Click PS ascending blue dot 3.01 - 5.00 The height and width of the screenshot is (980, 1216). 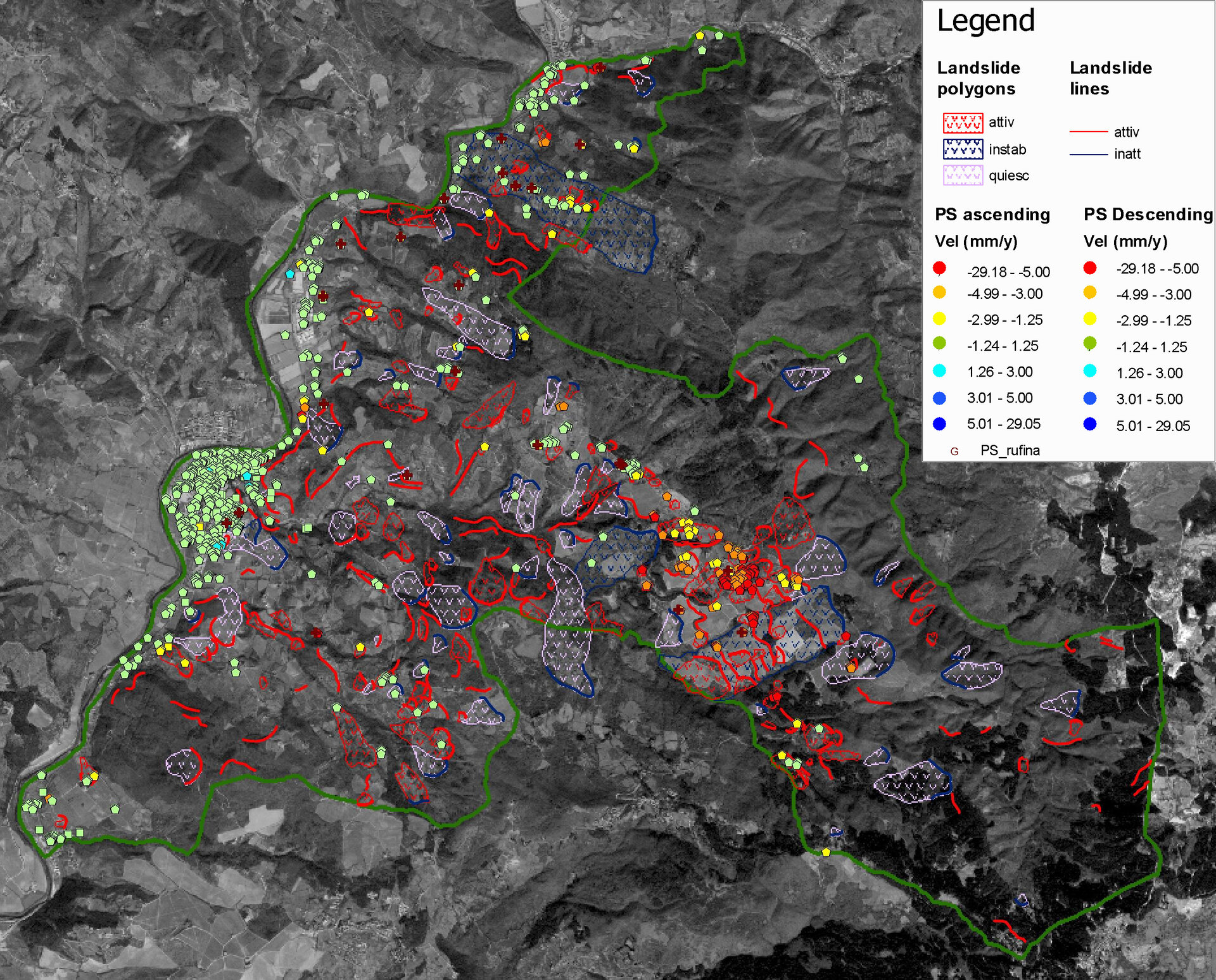pos(939,398)
